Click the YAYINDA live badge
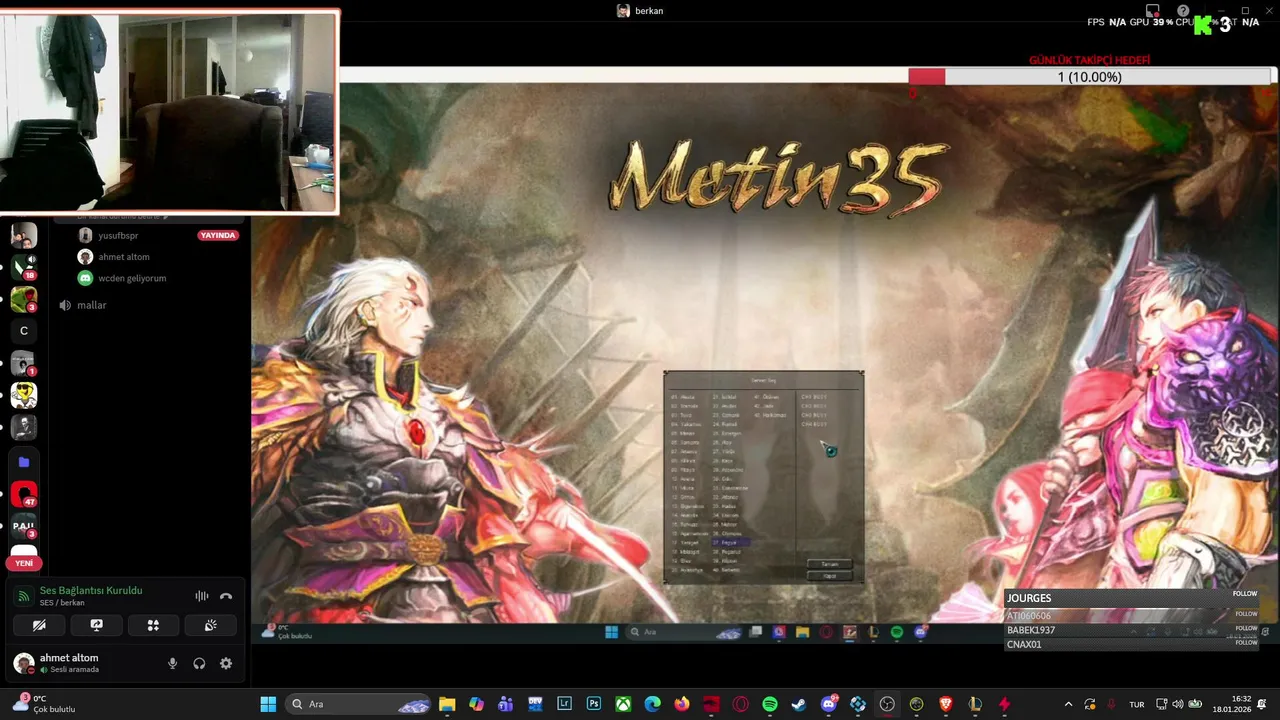Screen dimensions: 1280x720 click(x=218, y=236)
